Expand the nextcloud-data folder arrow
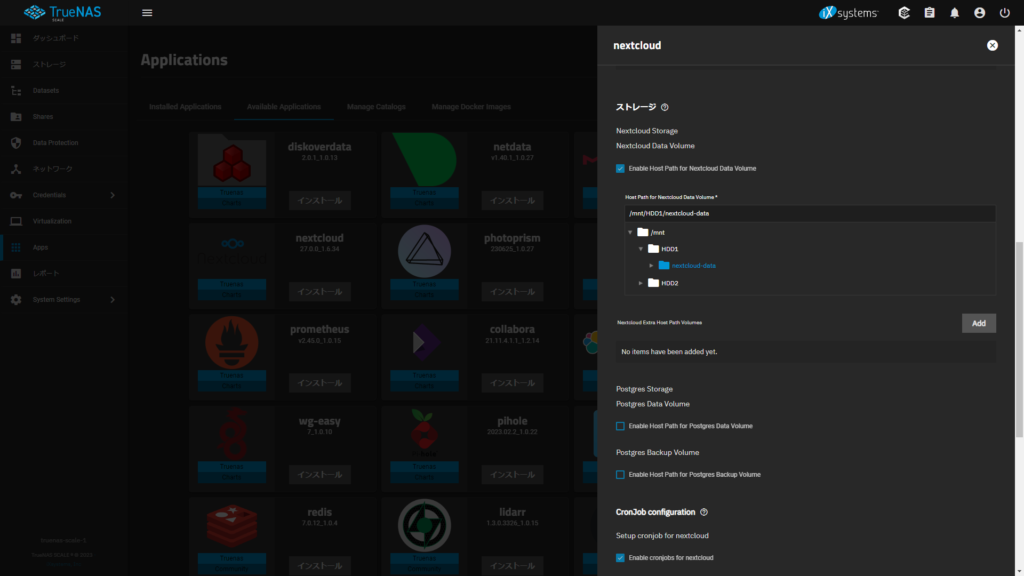The width and height of the screenshot is (1024, 576). (651, 266)
